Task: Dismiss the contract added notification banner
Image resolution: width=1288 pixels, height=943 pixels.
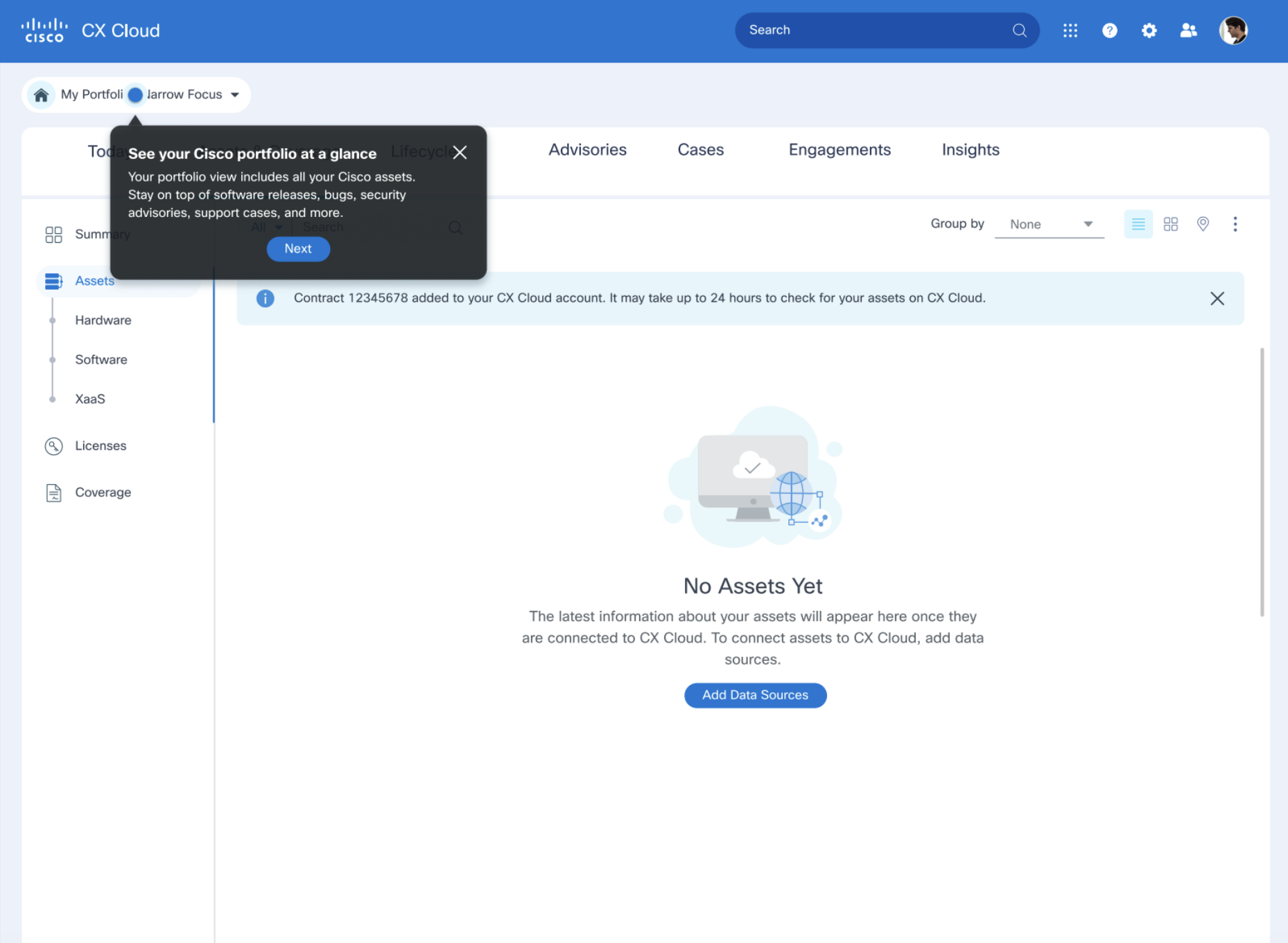Action: pos(1217,298)
